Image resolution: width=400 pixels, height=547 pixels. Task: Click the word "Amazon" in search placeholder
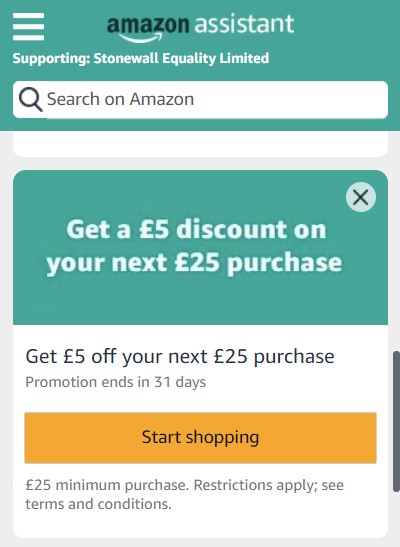162,99
